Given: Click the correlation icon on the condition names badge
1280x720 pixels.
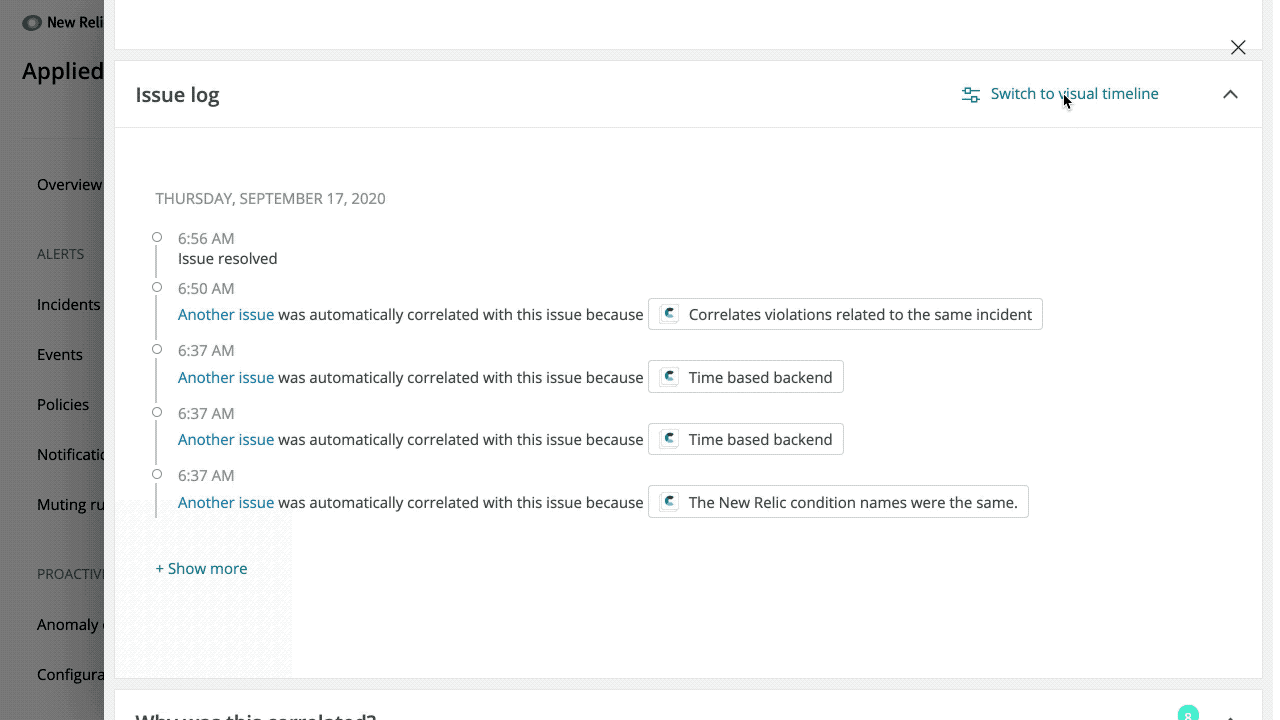Looking at the screenshot, I should click(668, 501).
